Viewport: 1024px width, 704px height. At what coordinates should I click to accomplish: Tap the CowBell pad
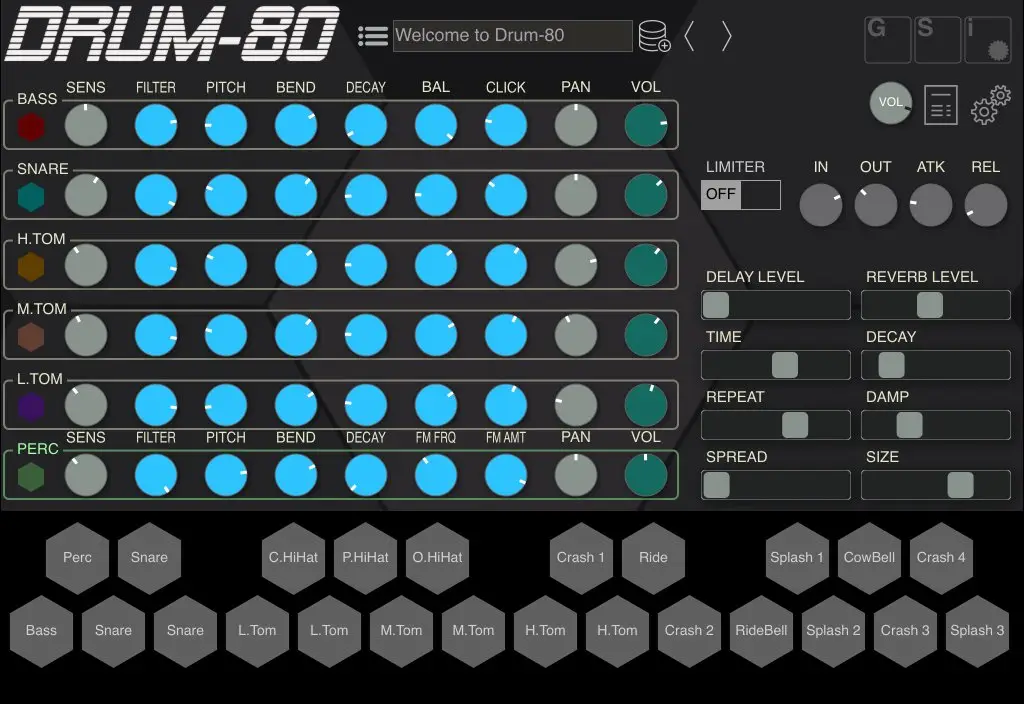coord(869,558)
